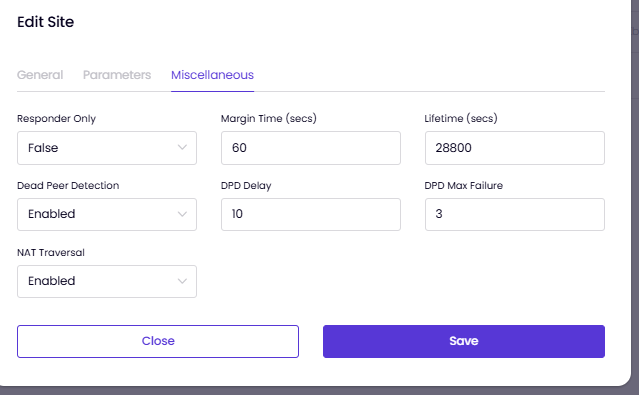The width and height of the screenshot is (639, 395).
Task: Click the DPD Max Failure label
Action: (x=463, y=185)
